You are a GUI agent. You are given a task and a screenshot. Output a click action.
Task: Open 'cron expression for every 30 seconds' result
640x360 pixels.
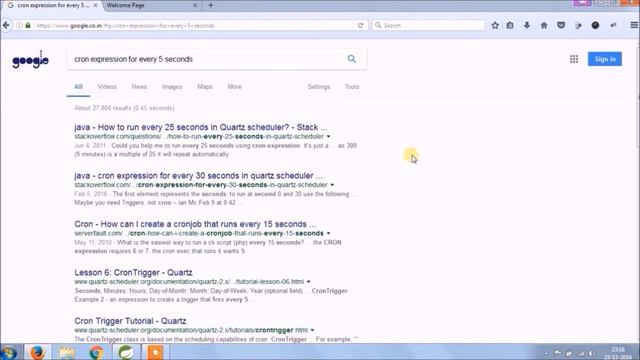pyautogui.click(x=198, y=176)
